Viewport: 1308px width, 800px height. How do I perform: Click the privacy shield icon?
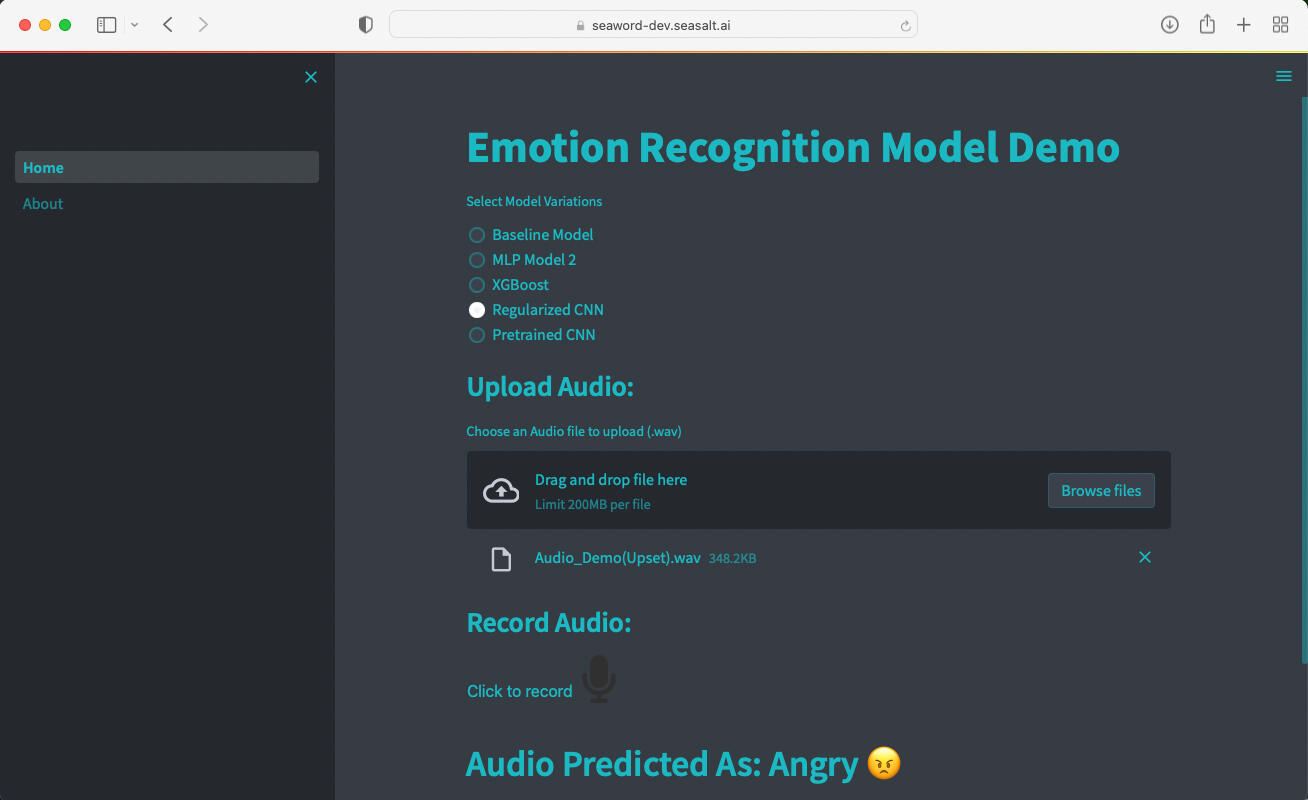click(x=366, y=25)
